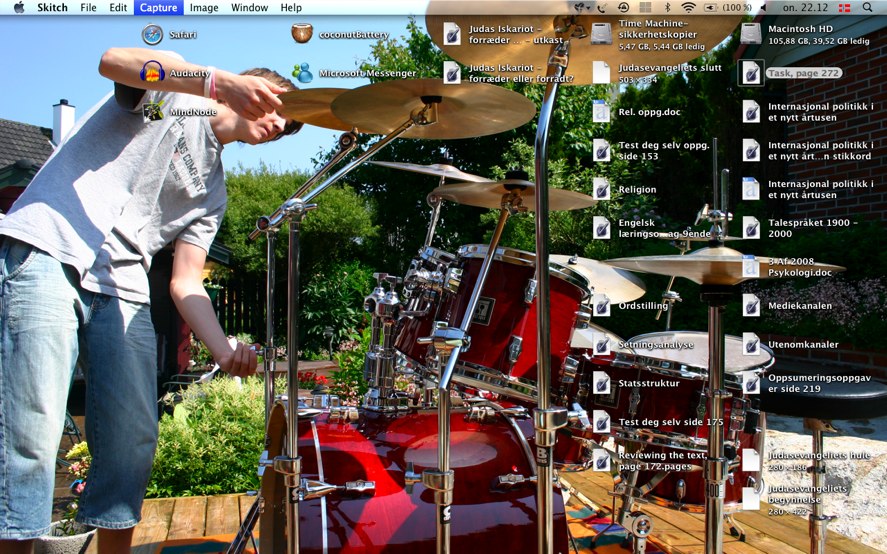The image size is (887, 554).
Task: Click the phone modem status icon
Action: [x=602, y=7]
